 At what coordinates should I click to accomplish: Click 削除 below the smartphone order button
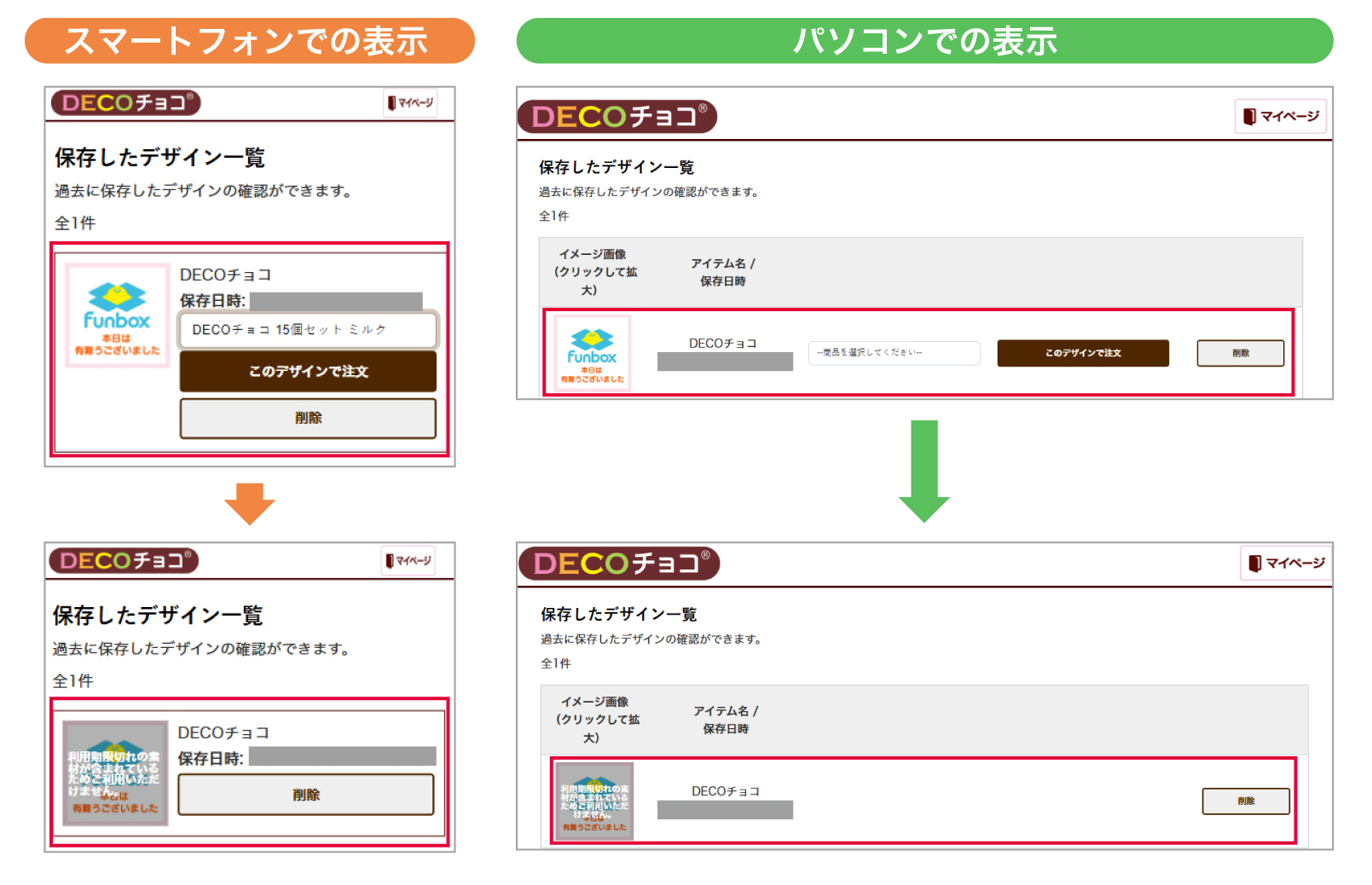[x=308, y=419]
